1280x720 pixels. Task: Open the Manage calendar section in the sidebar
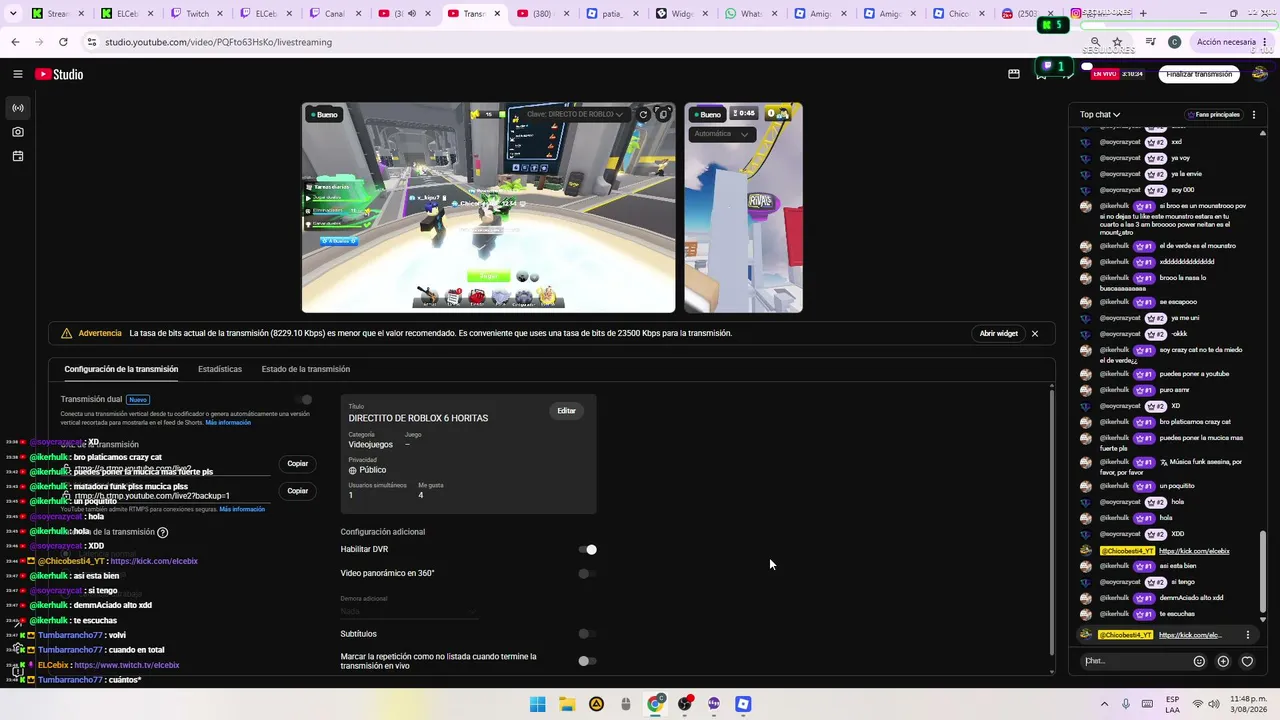(x=18, y=156)
